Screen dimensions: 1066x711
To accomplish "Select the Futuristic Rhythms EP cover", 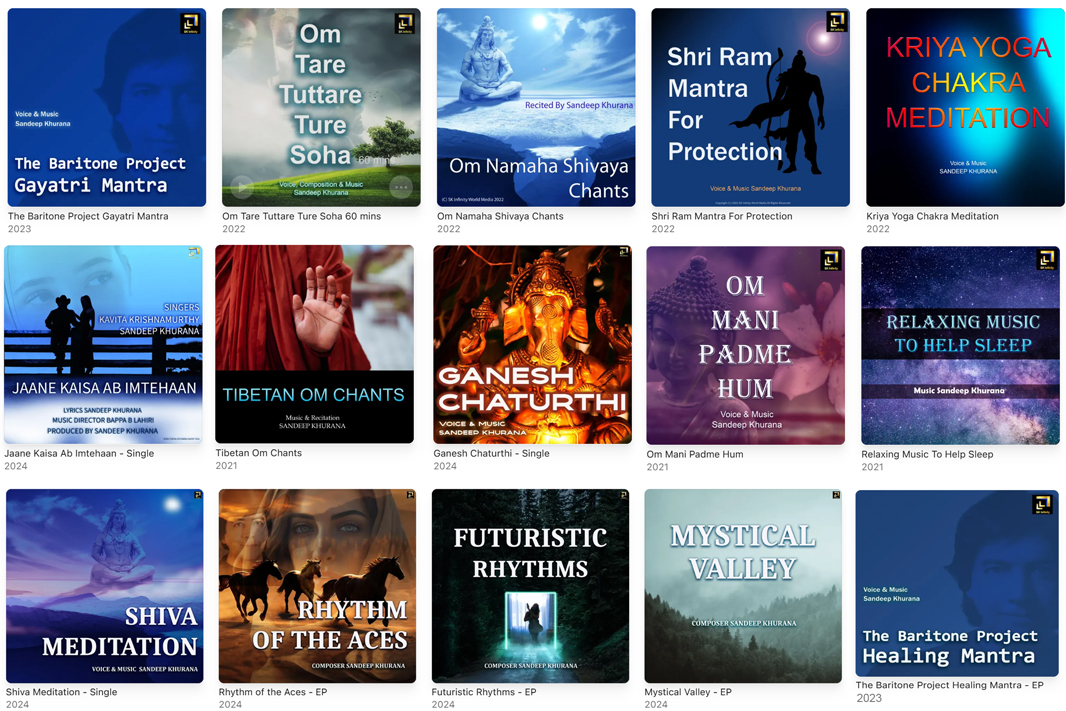I will click(x=530, y=586).
